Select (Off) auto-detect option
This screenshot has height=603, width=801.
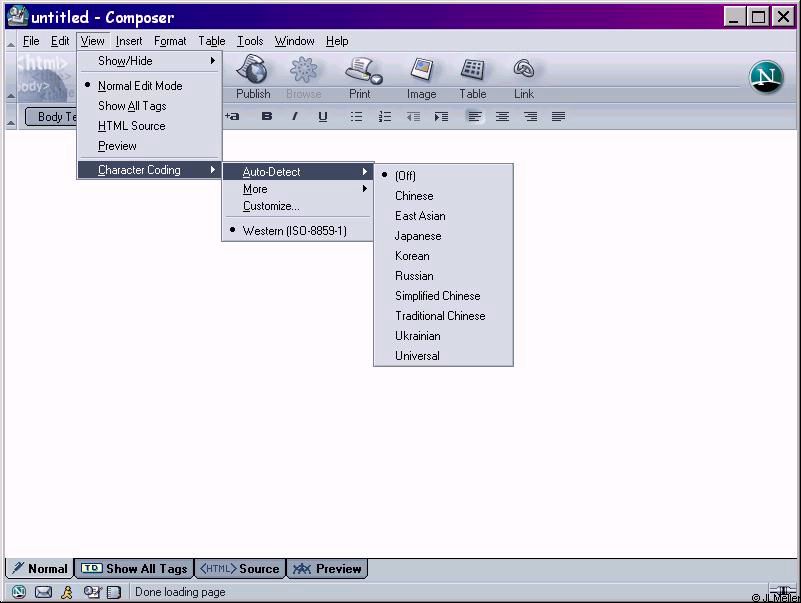click(443, 176)
